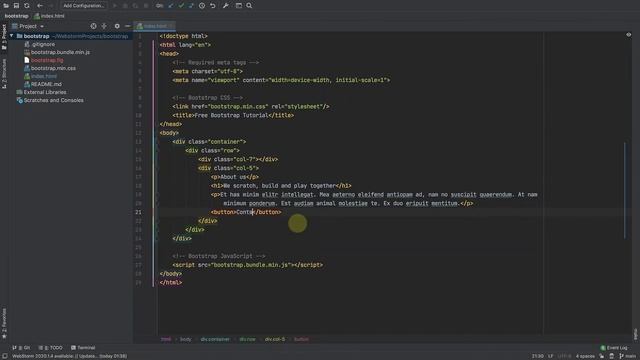The height and width of the screenshot is (360, 640).
Task: Click the Save All toolbar icon
Action: pos(16,6)
